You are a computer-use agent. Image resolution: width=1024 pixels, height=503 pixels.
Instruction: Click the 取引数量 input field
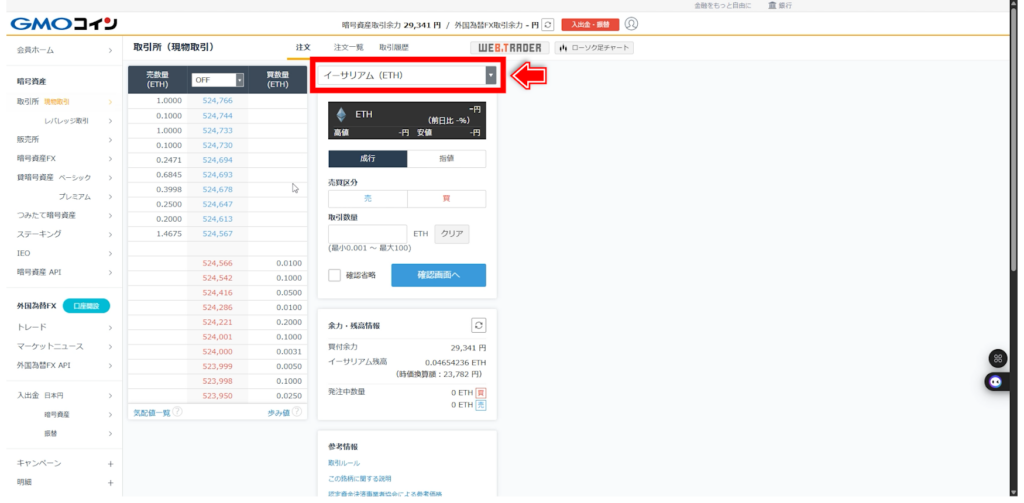[x=367, y=234]
